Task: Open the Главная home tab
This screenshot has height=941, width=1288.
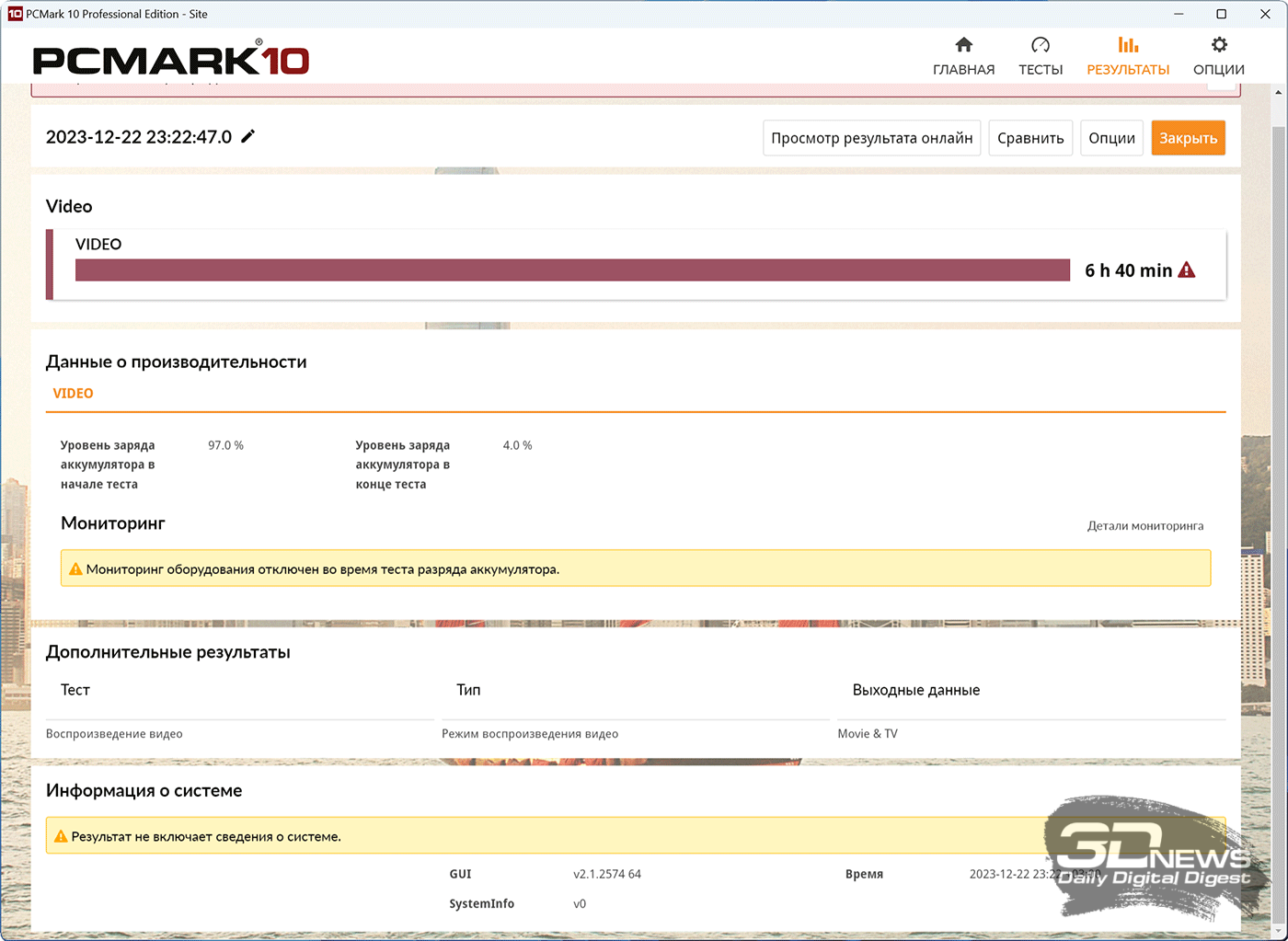Action: (x=963, y=56)
